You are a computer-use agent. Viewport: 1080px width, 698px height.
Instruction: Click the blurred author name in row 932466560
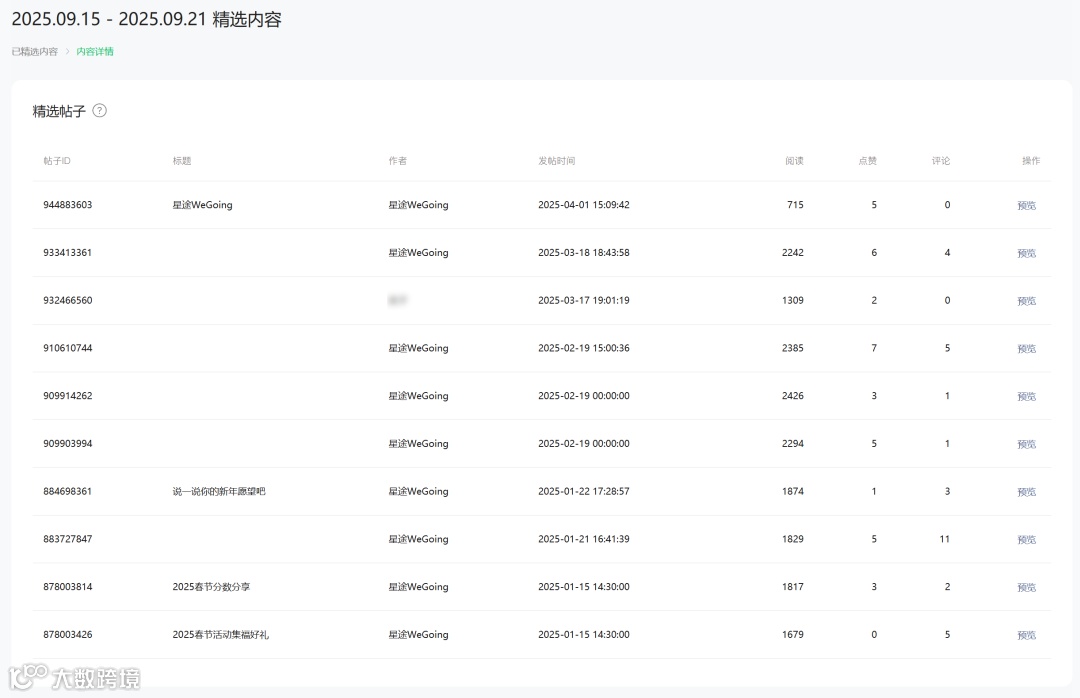pos(397,300)
